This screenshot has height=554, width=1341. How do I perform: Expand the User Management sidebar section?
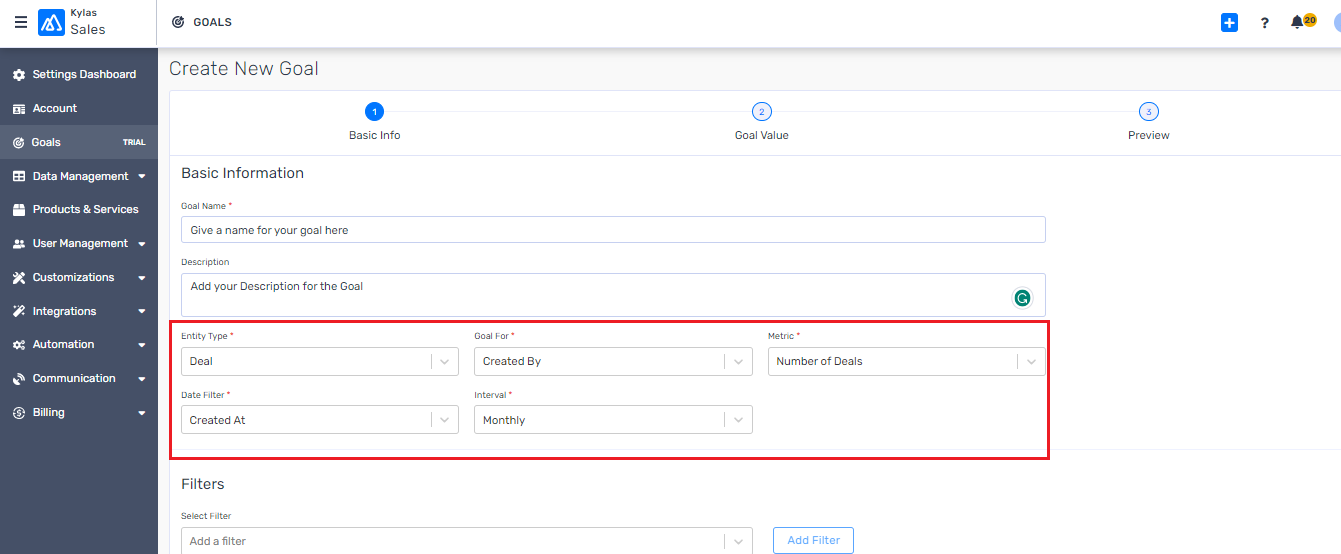coord(79,243)
